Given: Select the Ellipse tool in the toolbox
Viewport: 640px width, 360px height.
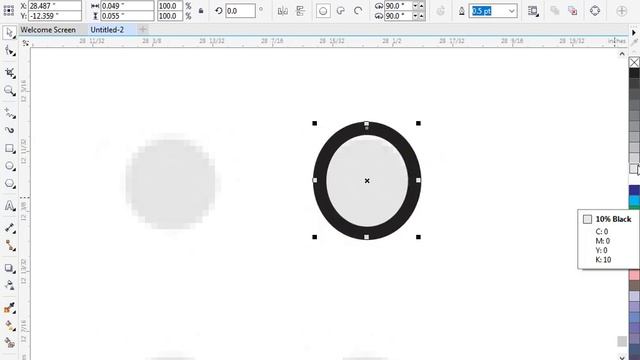Looking at the screenshot, I should point(9,166).
